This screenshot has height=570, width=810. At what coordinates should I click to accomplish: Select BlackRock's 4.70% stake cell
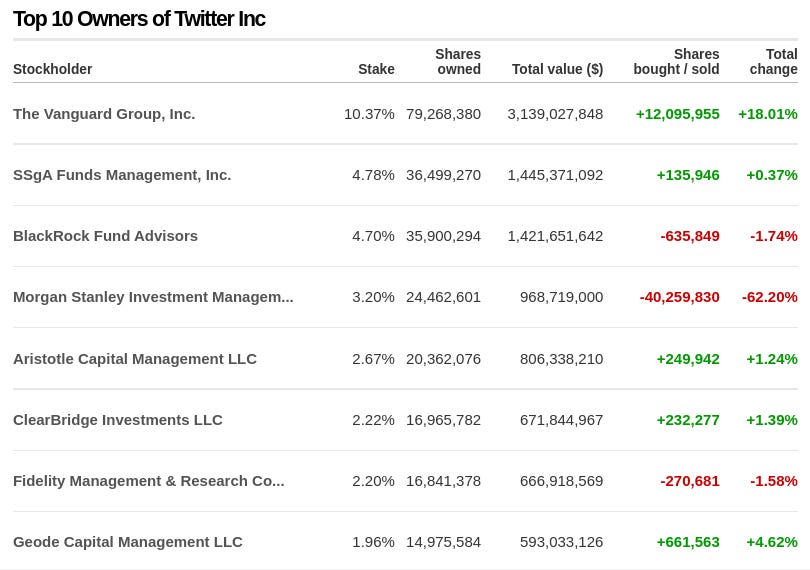click(373, 236)
